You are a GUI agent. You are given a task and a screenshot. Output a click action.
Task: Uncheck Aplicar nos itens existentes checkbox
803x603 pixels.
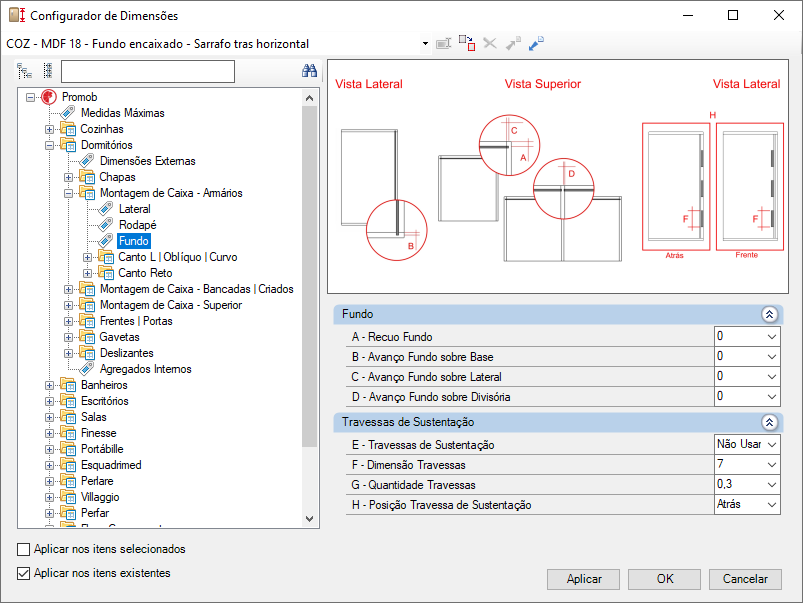point(24,573)
